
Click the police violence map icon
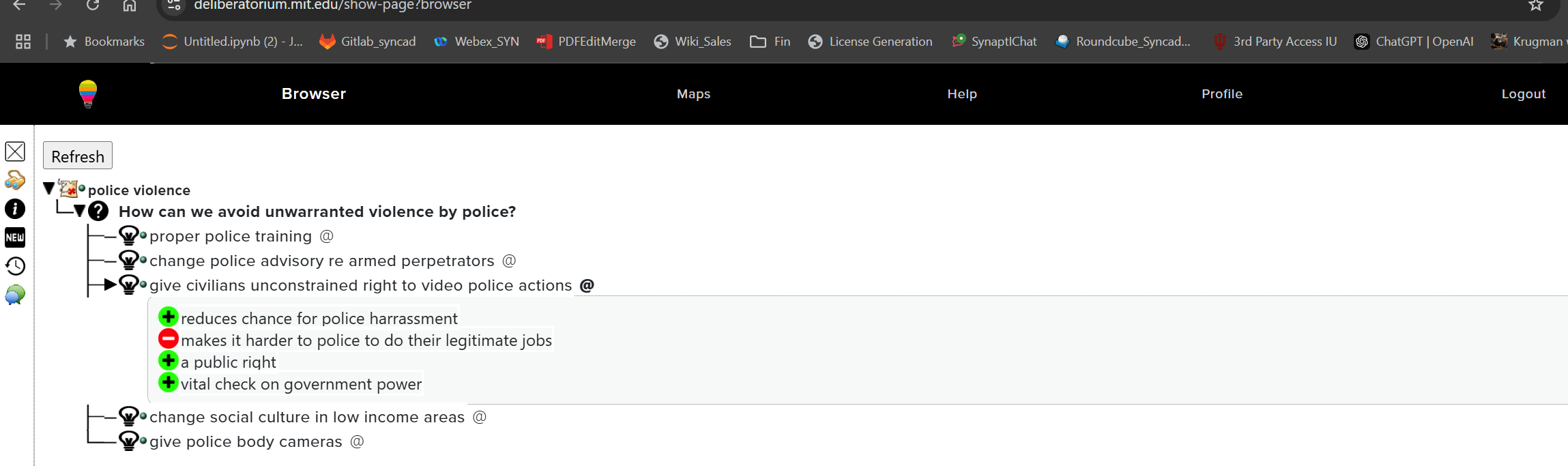coord(68,188)
